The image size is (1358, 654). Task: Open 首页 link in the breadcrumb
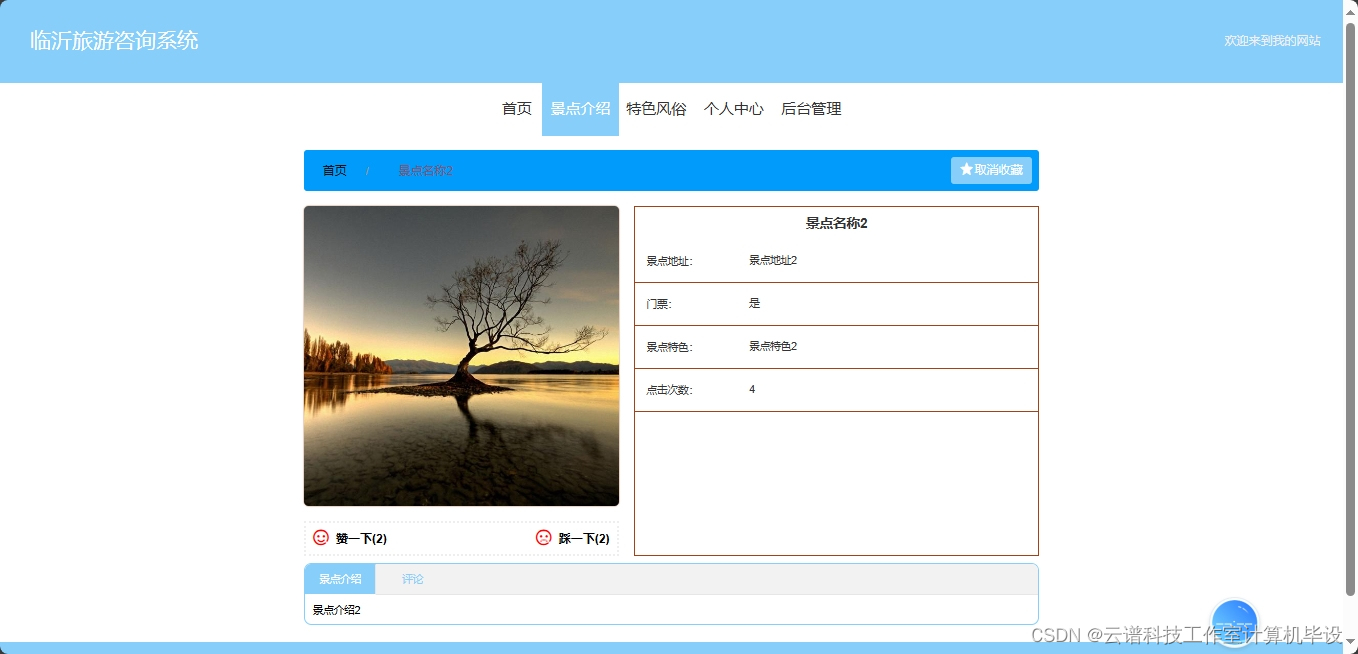pos(334,170)
